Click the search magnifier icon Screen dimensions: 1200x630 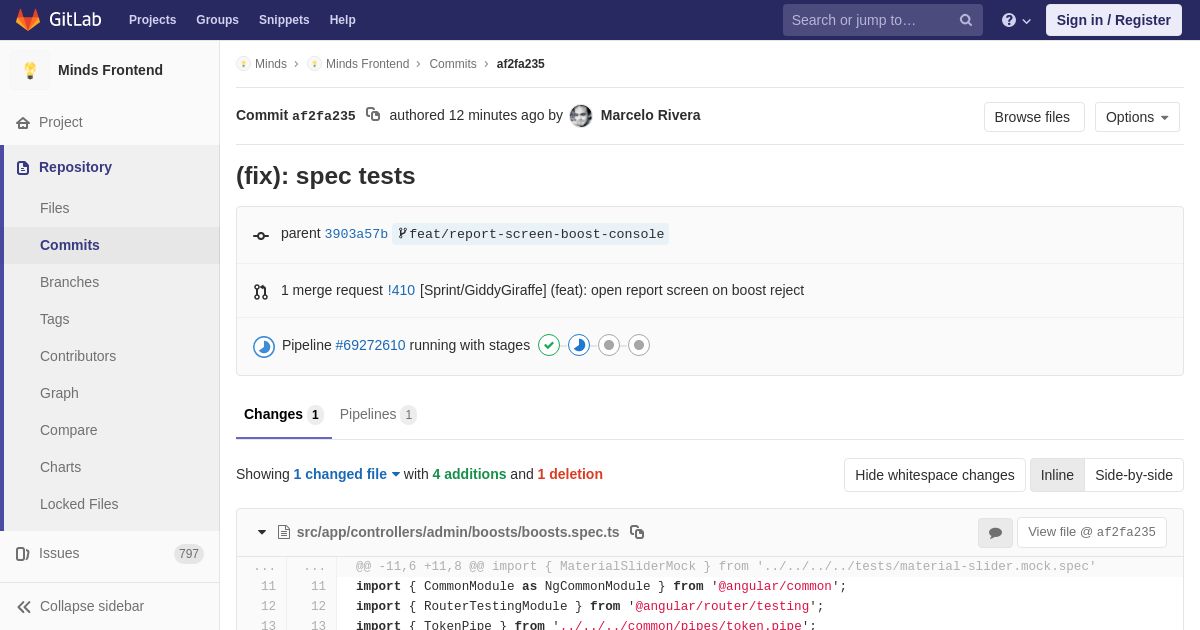(965, 20)
